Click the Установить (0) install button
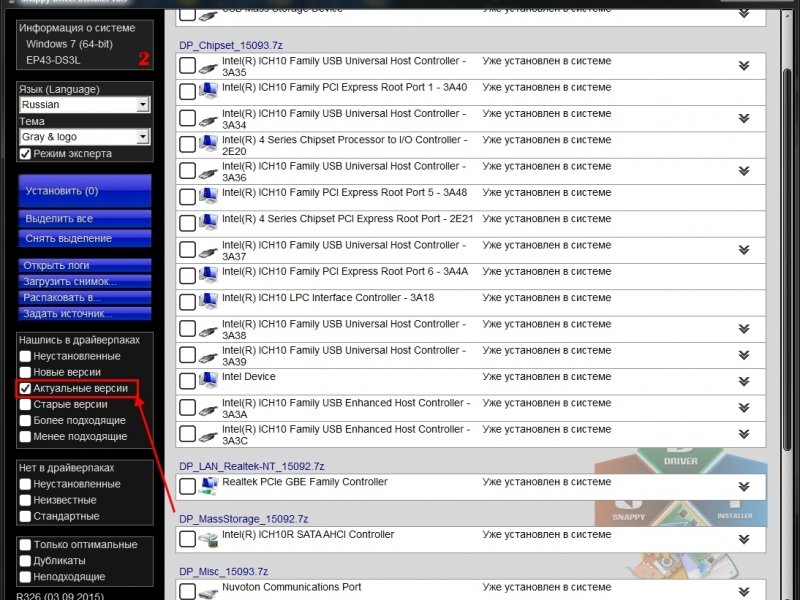 85,191
